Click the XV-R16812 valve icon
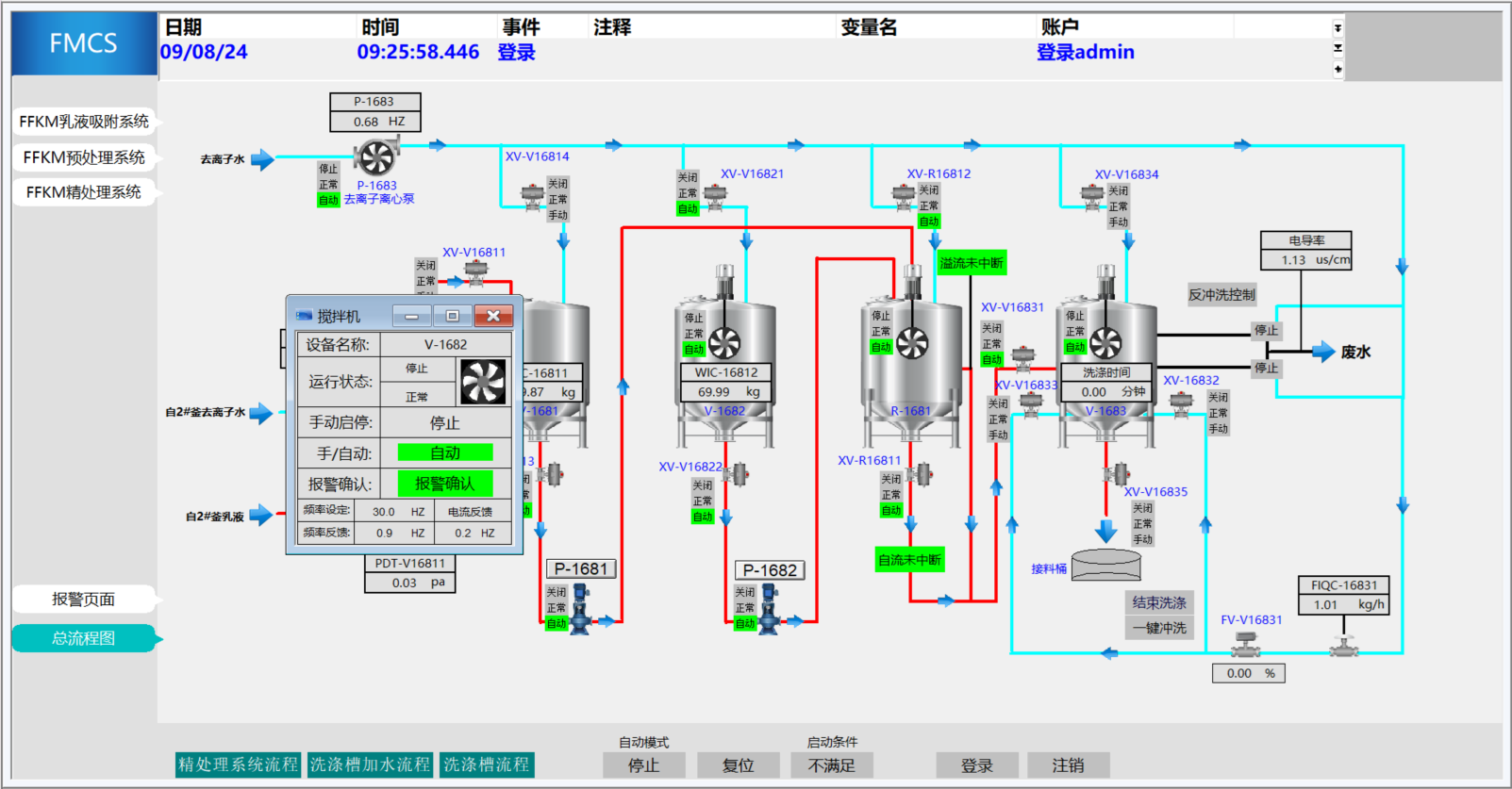 pos(904,195)
